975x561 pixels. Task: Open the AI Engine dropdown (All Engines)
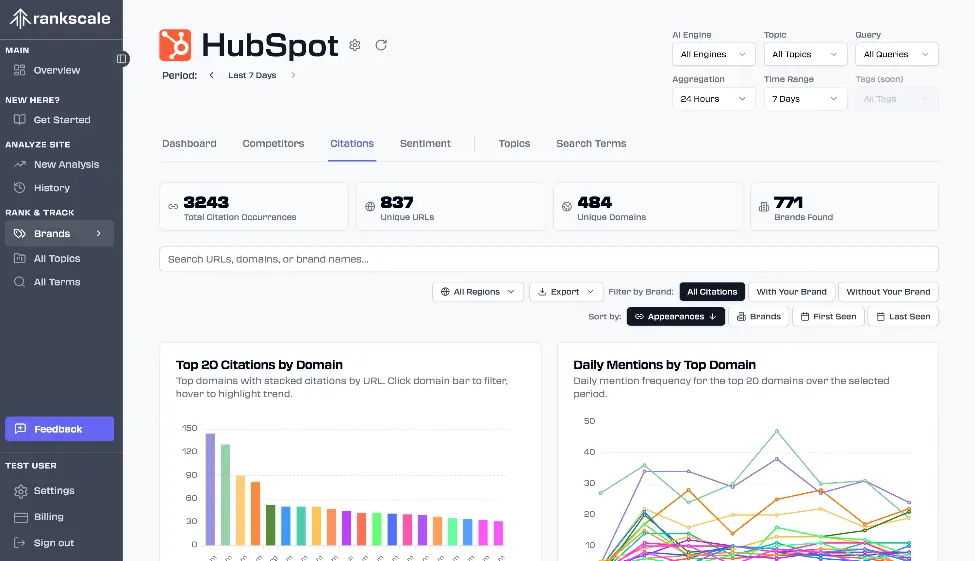pyautogui.click(x=713, y=54)
